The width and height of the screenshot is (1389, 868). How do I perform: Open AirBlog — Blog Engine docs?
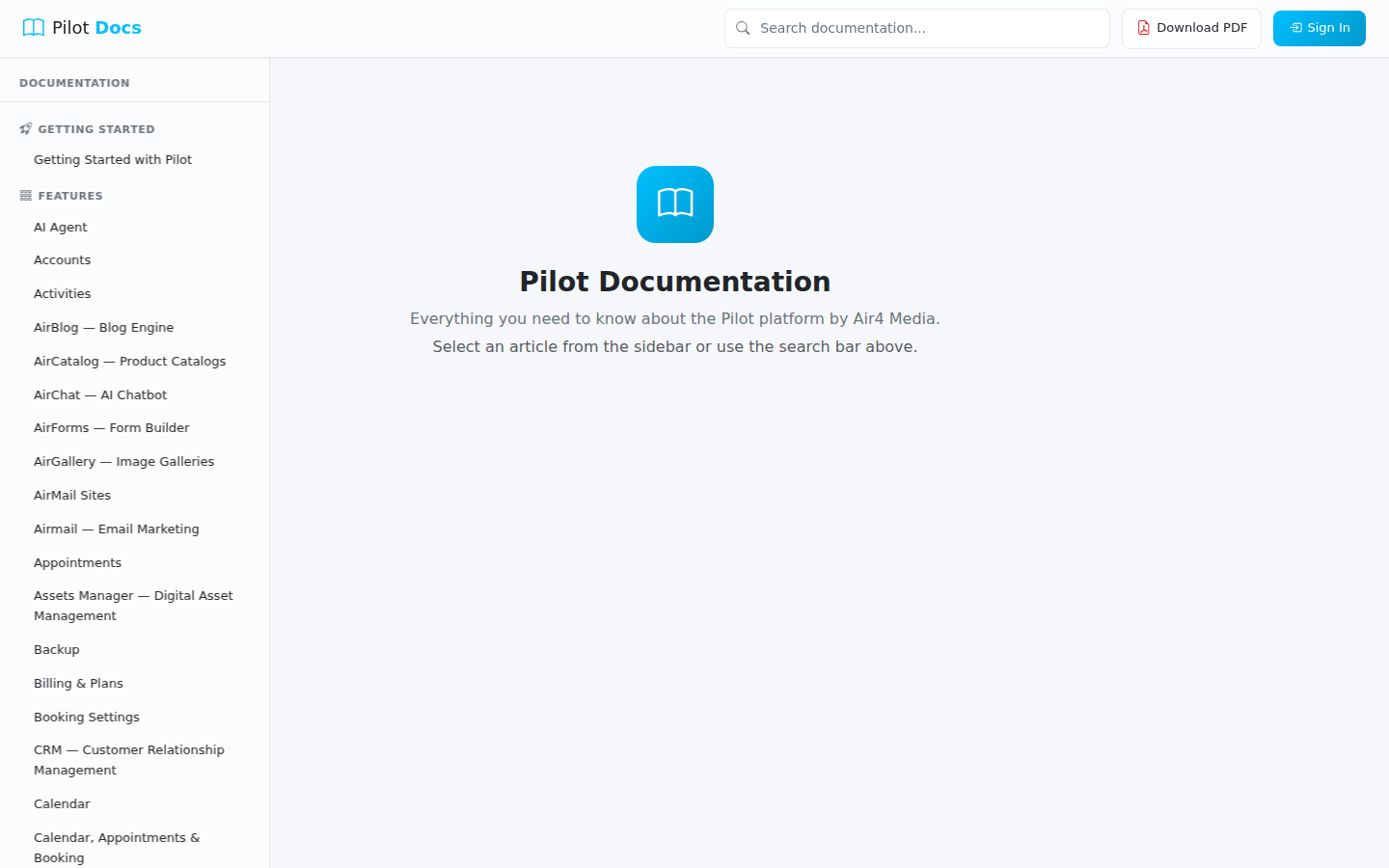103,327
